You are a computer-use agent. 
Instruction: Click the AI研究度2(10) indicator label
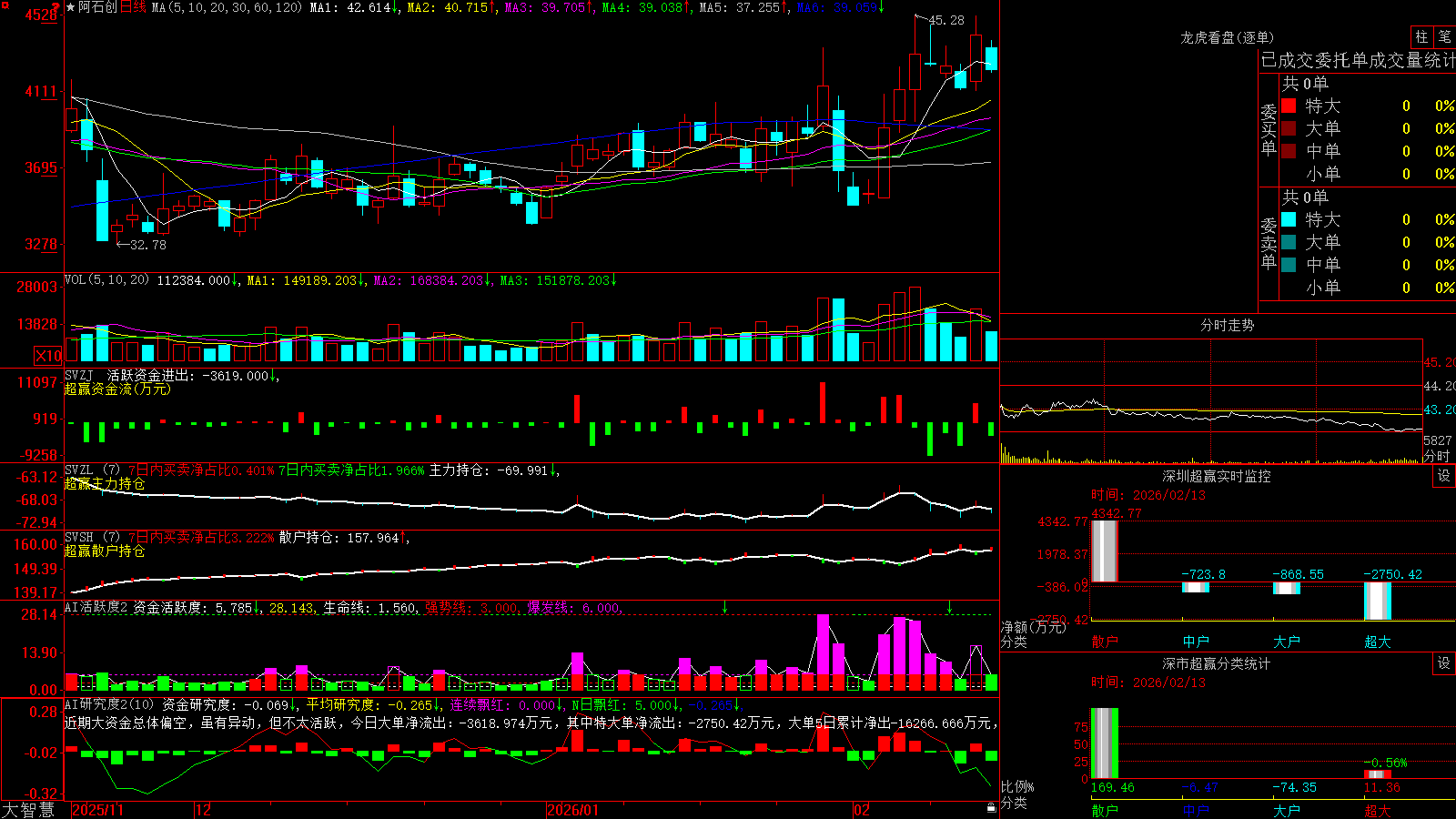coord(109,704)
